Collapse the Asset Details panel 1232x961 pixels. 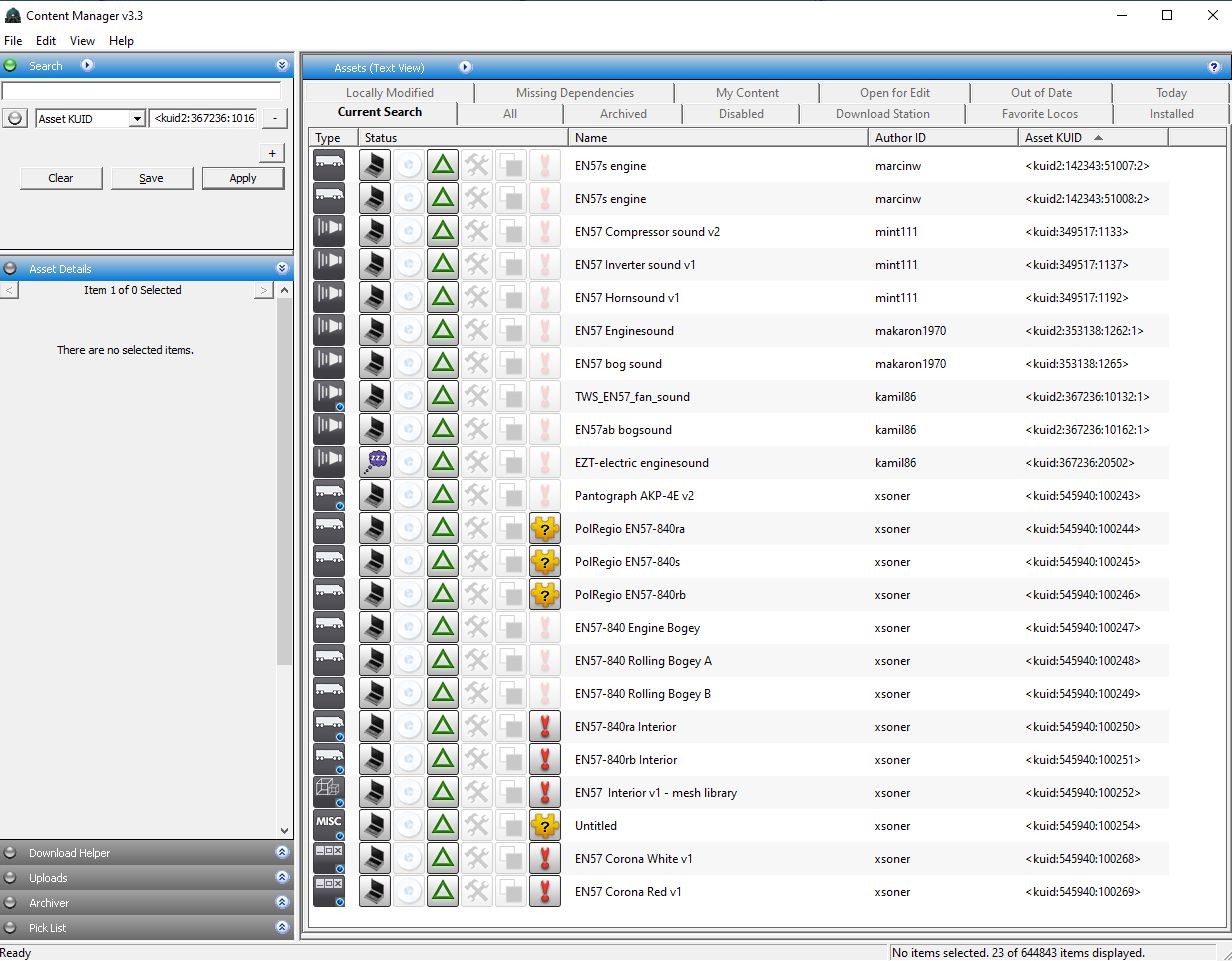[282, 269]
